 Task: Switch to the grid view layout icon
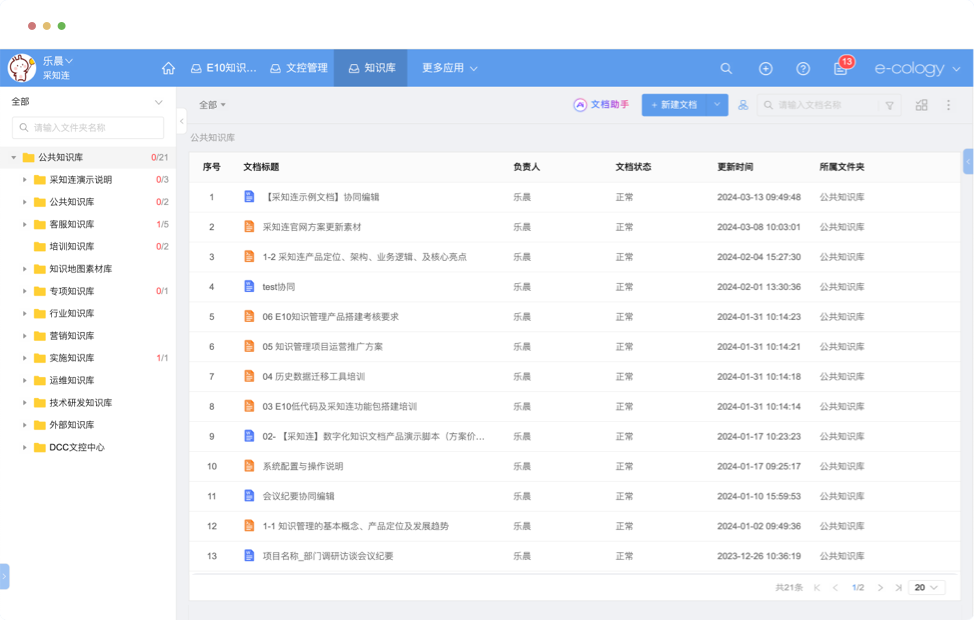point(922,105)
